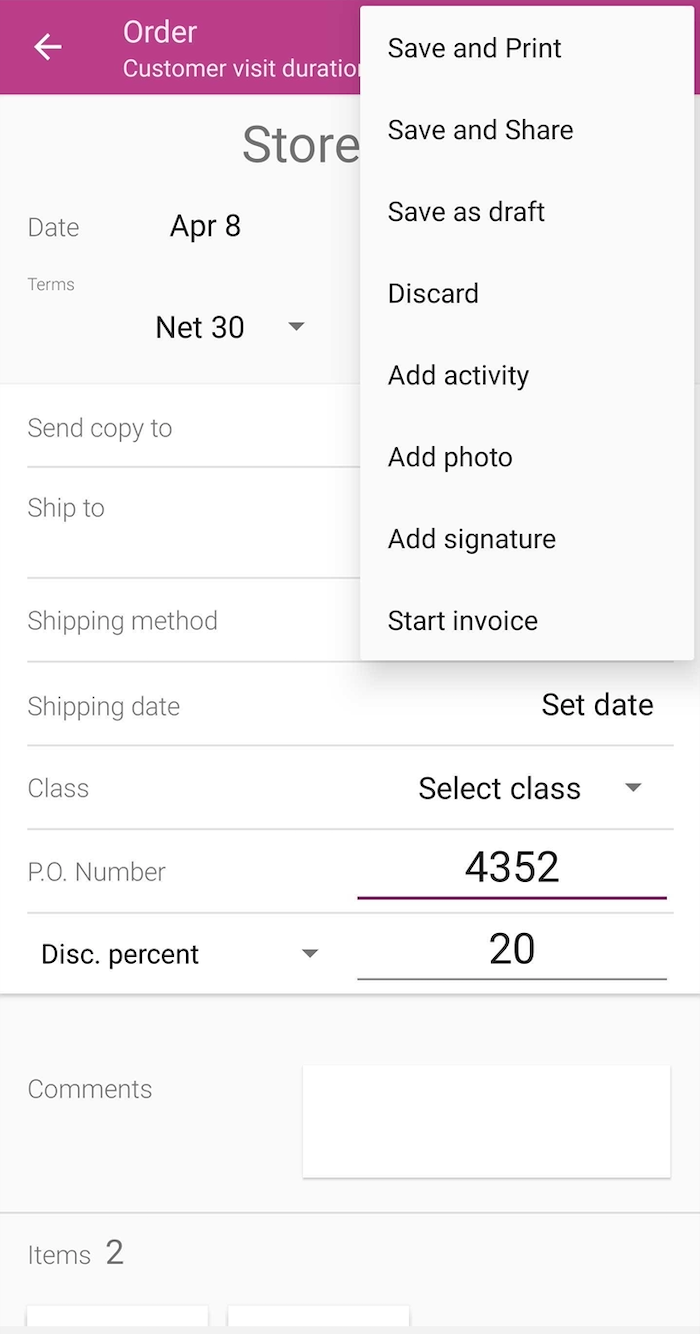
Task: Click the discount value field showing 20
Action: (511, 949)
